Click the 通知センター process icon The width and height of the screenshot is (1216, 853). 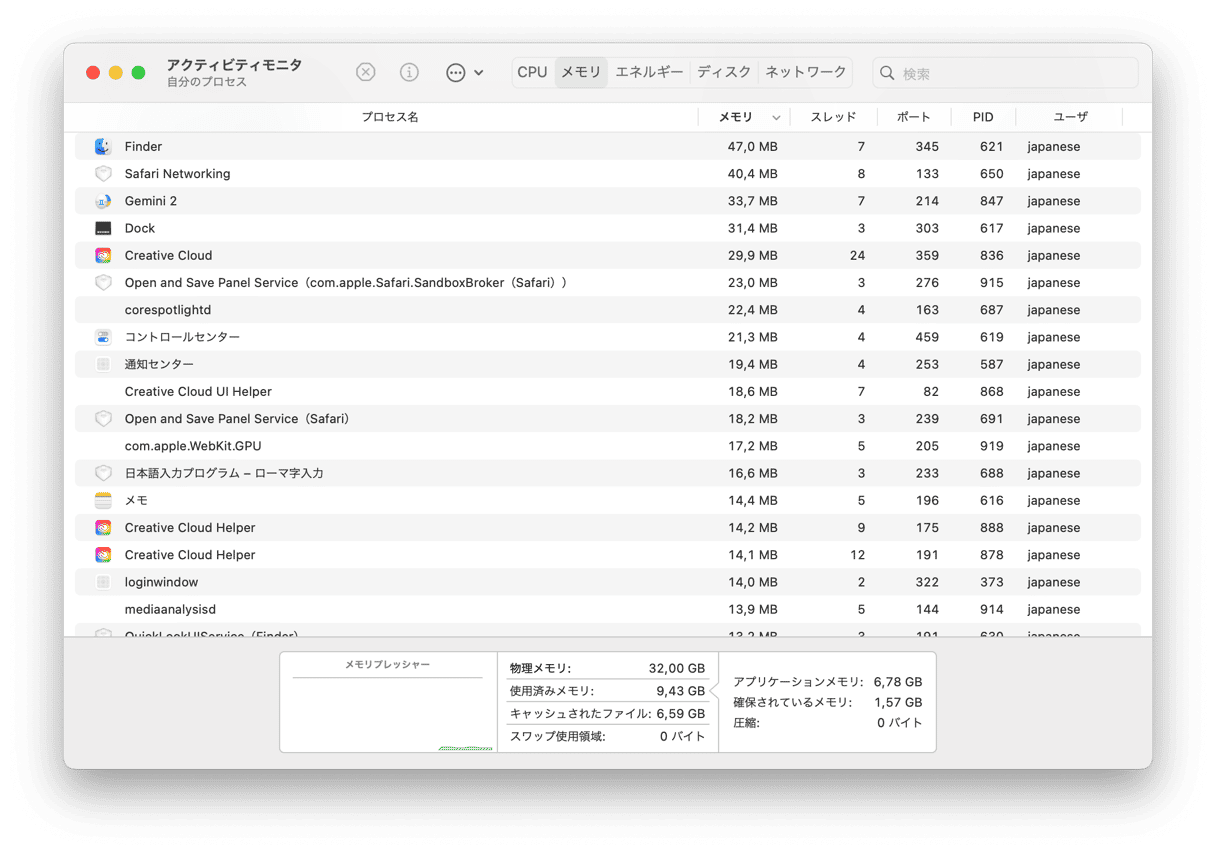102,363
